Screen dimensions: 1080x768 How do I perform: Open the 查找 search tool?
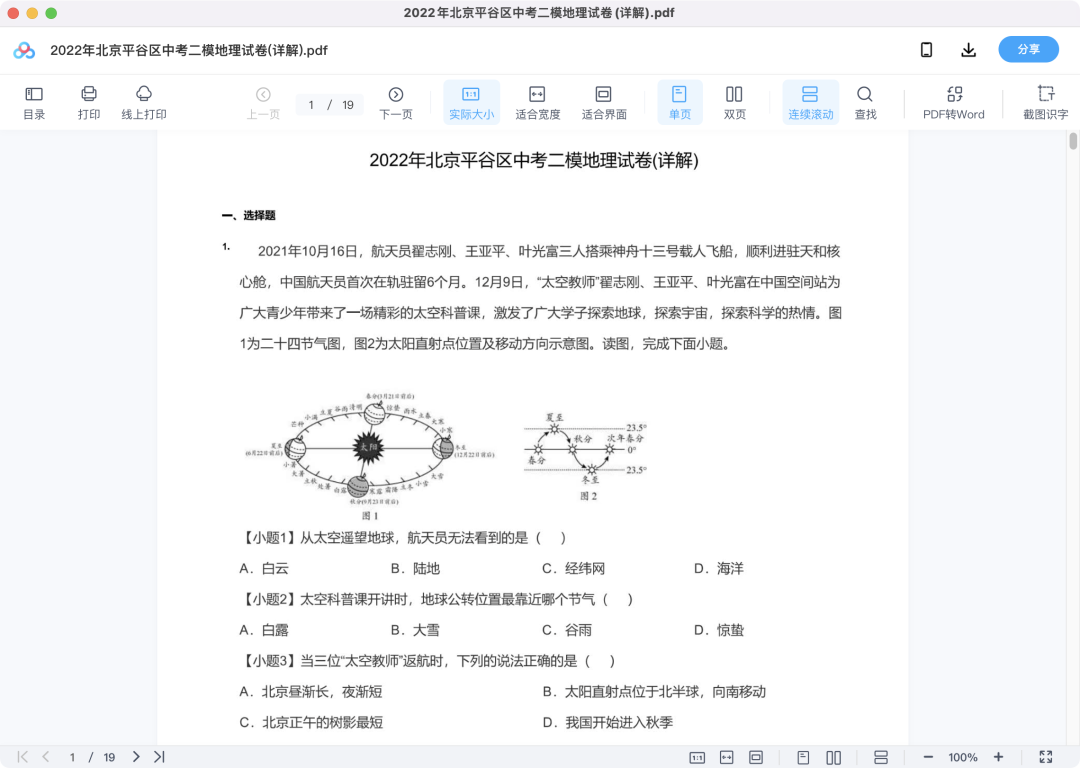pos(865,103)
